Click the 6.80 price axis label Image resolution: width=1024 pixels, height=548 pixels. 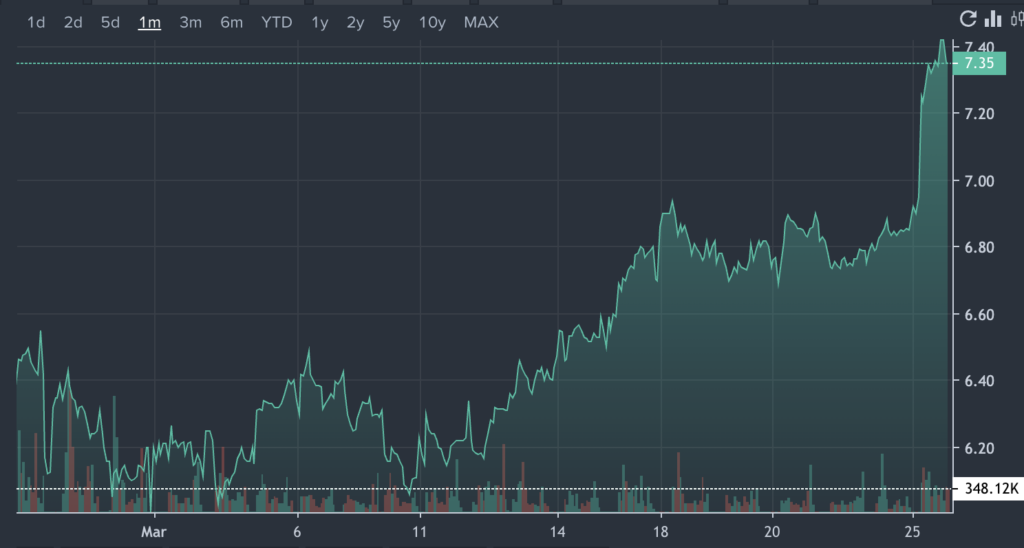(x=980, y=248)
